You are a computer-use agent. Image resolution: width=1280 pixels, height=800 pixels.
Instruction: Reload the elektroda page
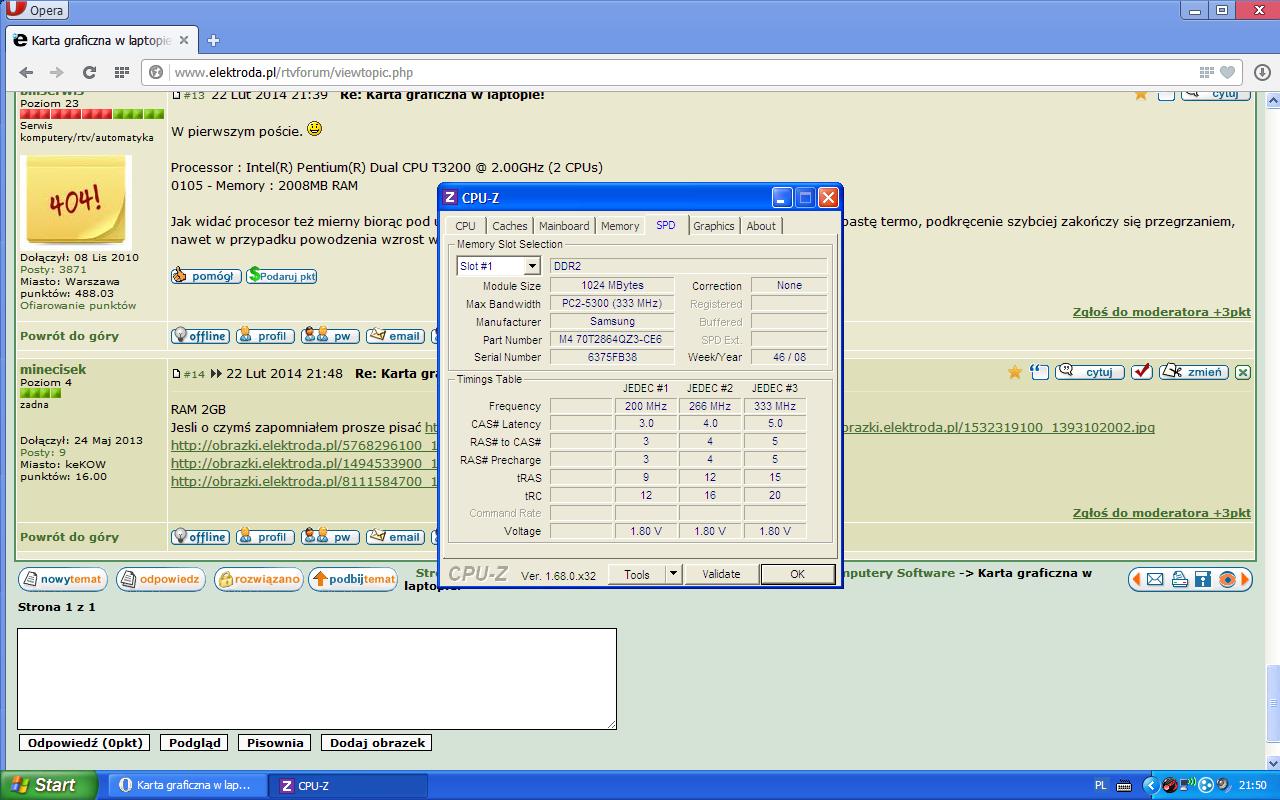pos(89,72)
